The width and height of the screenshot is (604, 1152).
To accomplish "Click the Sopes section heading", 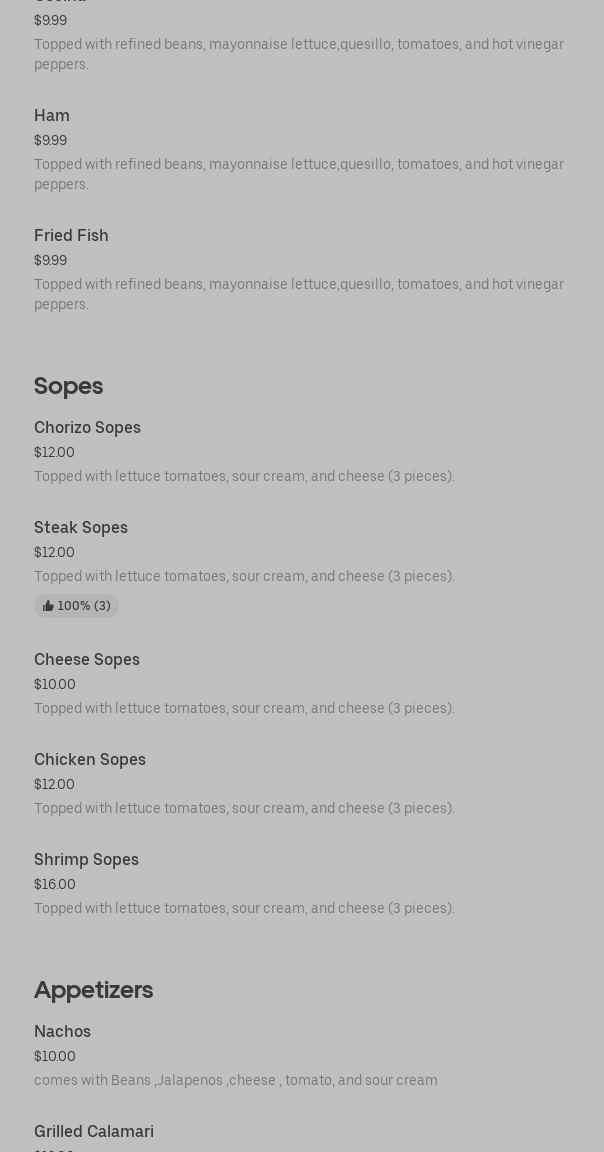I will [68, 386].
